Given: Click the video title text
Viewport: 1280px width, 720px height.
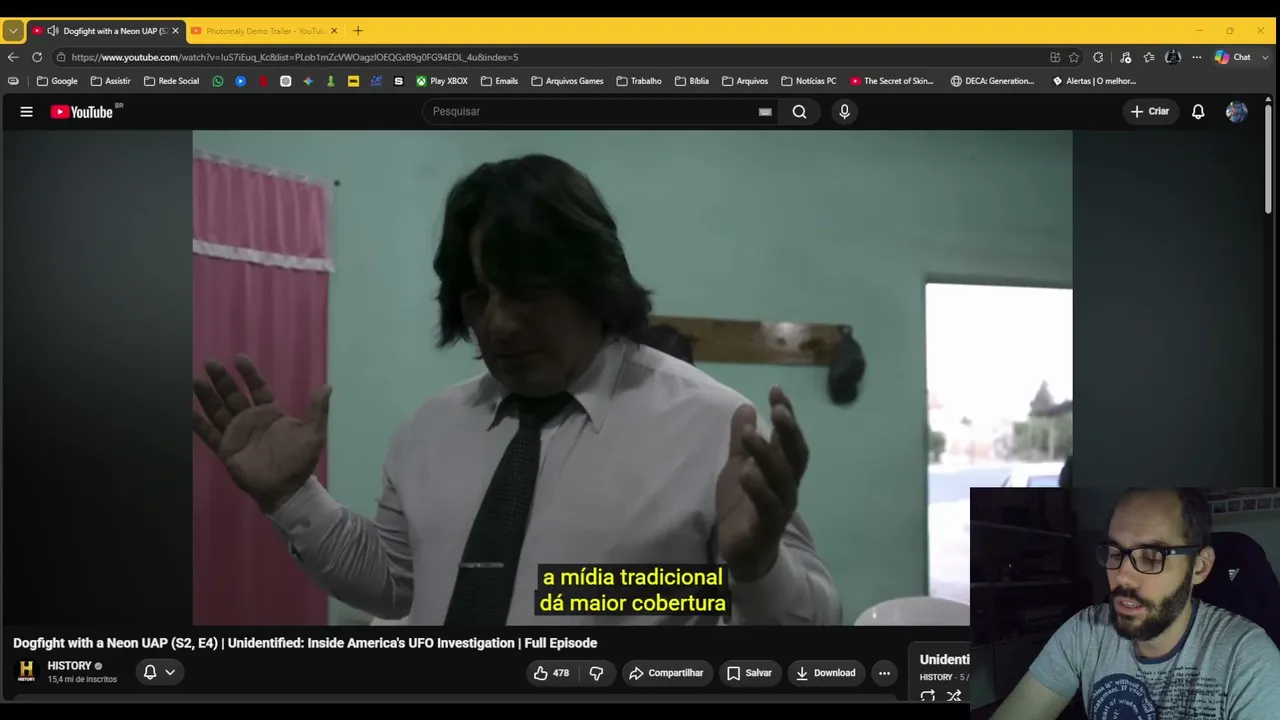Looking at the screenshot, I should pos(305,643).
